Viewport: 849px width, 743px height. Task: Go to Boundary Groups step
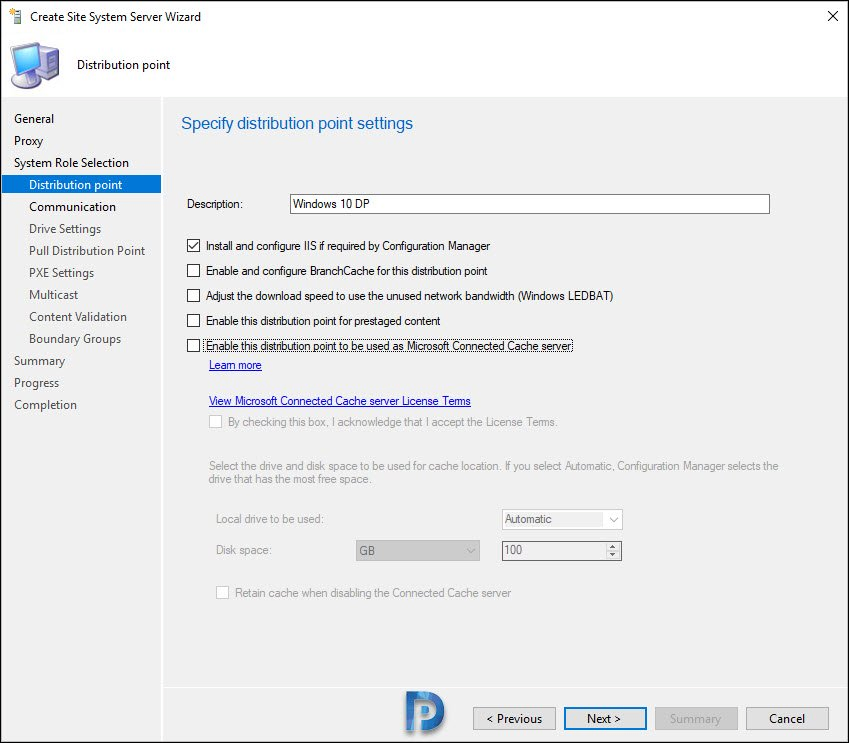tap(75, 339)
